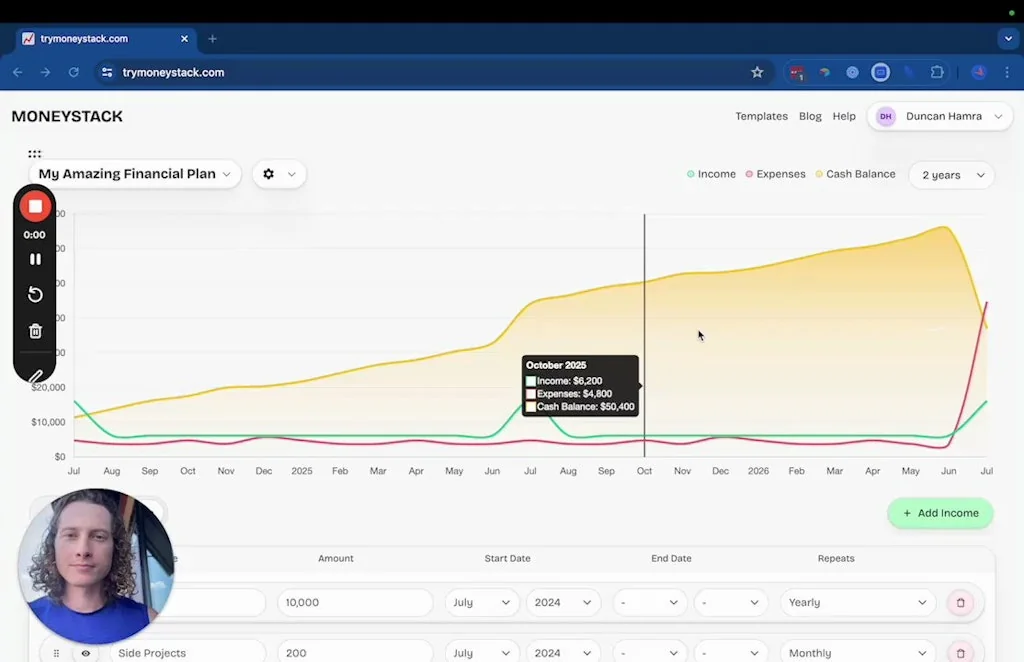Open the Yearly repeats dropdown
Viewport: 1024px width, 662px height.
[857, 603]
